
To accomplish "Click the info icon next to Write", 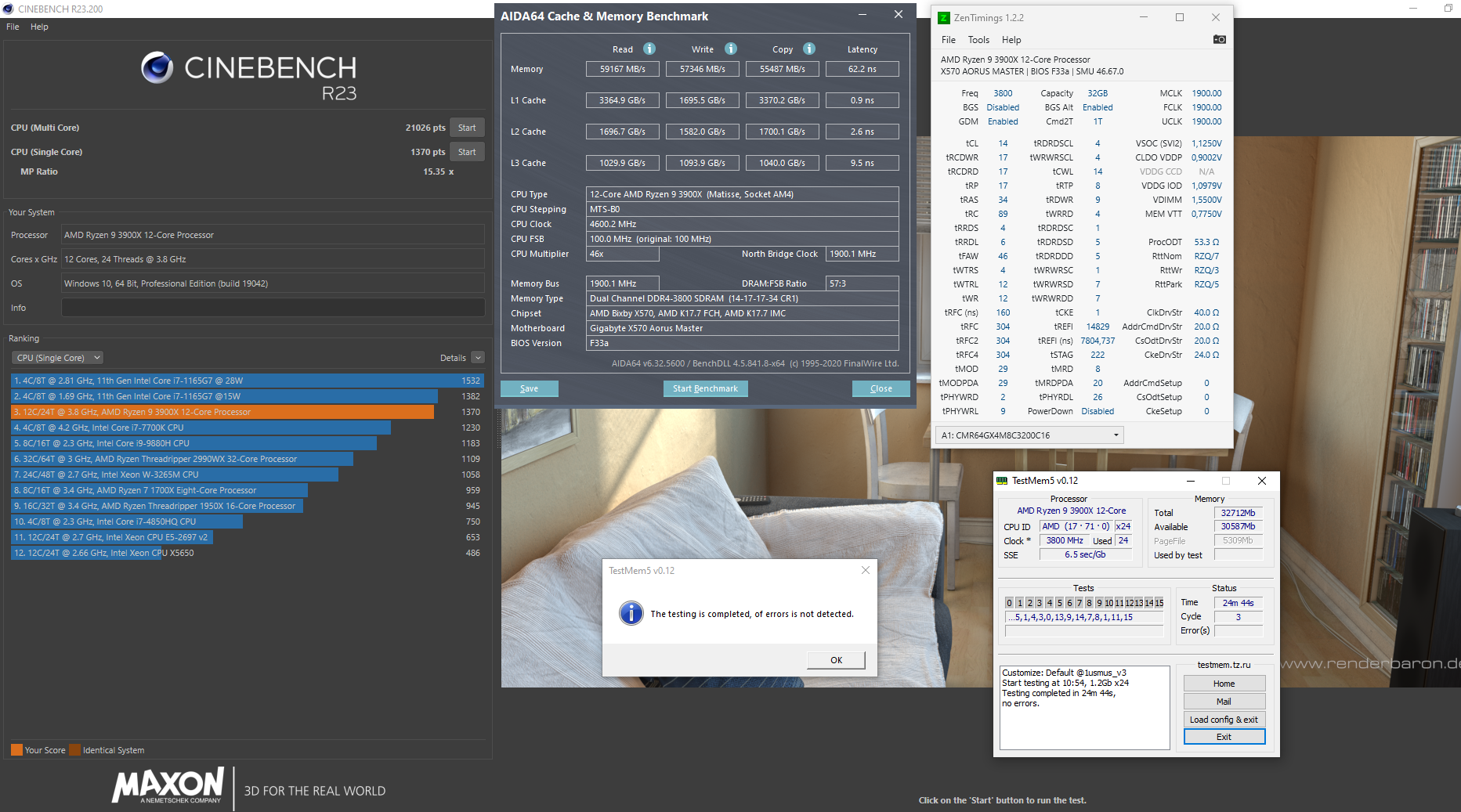I will tap(731, 49).
